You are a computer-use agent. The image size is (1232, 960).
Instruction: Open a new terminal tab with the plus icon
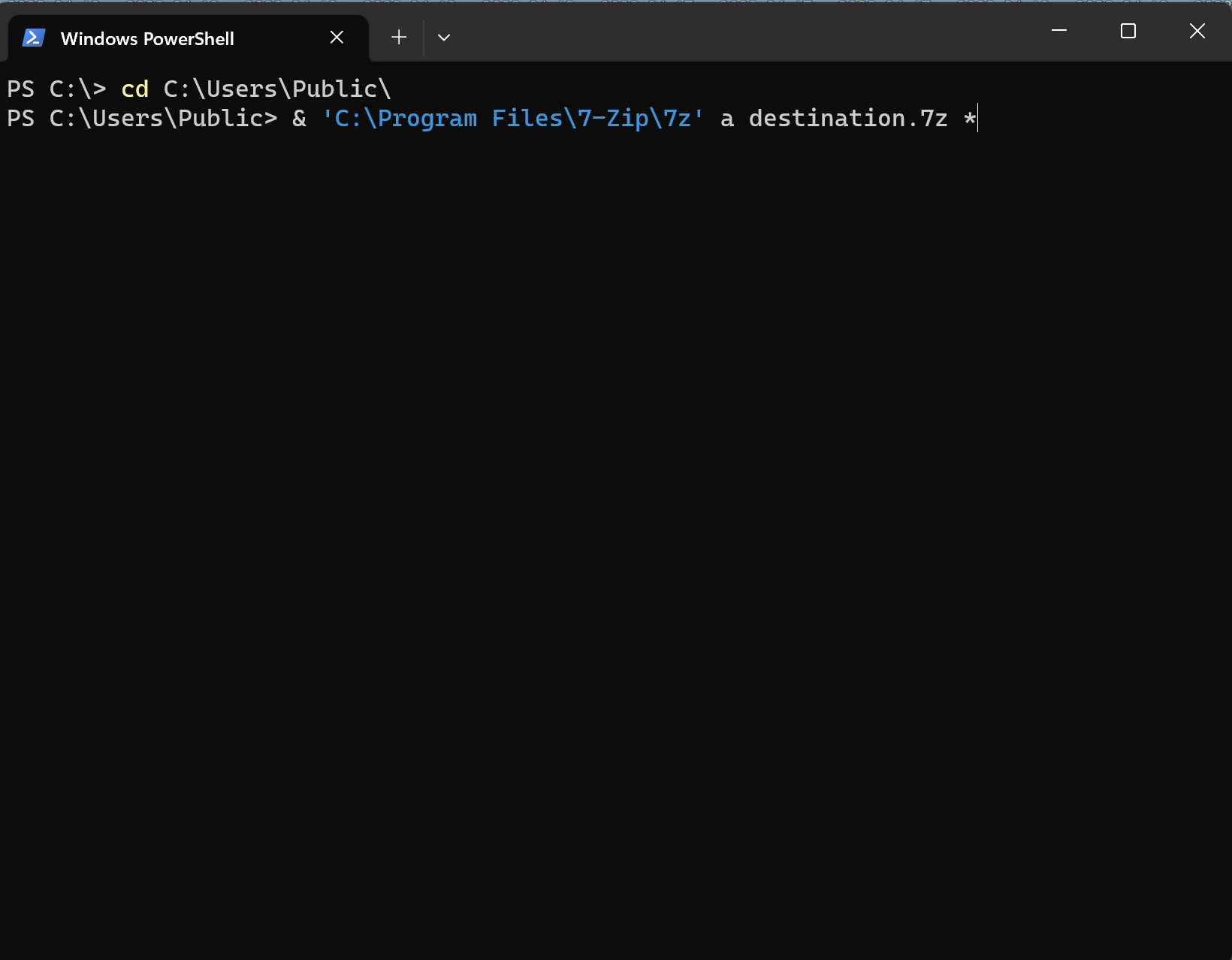pyautogui.click(x=398, y=37)
